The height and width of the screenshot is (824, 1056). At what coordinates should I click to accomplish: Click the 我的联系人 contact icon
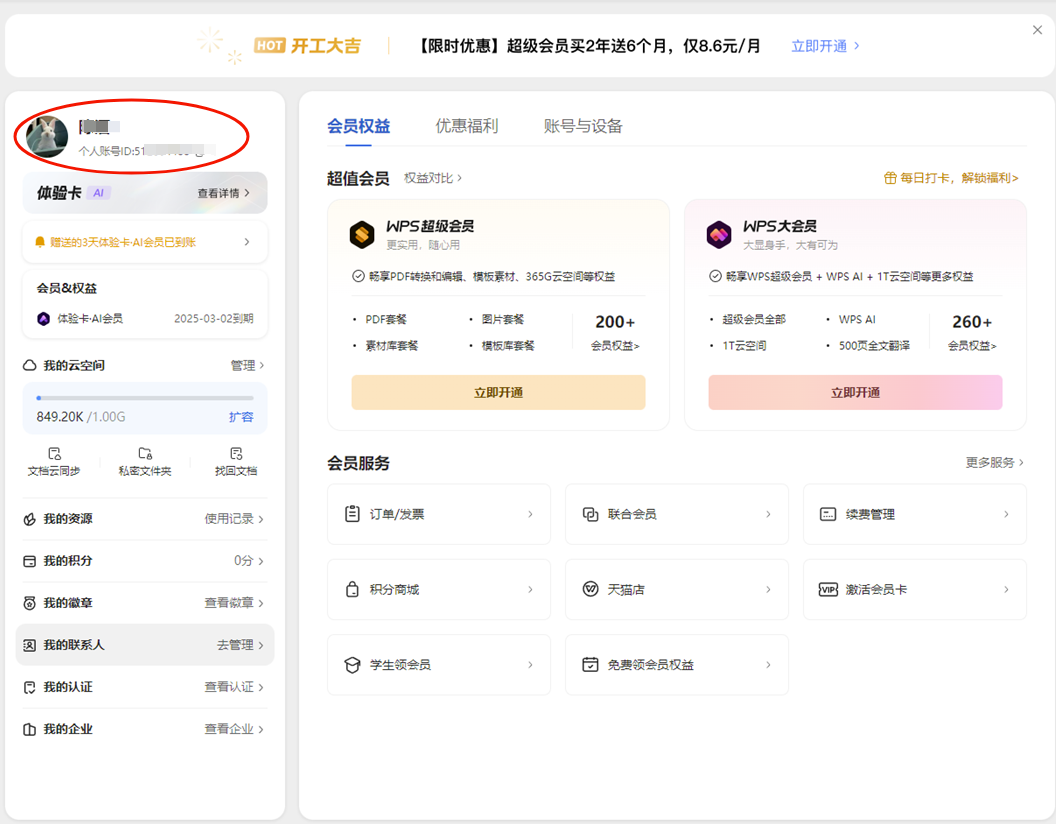tap(30, 645)
